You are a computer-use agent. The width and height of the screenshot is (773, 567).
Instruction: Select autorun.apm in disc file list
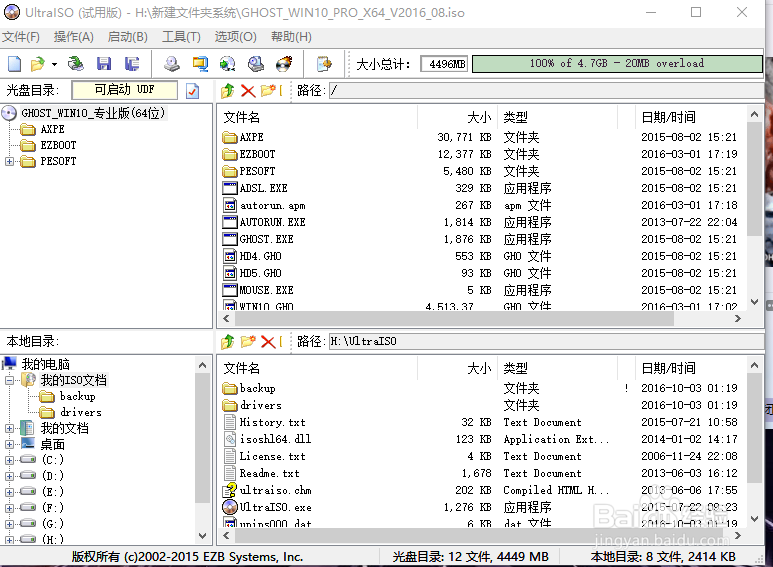coord(273,205)
